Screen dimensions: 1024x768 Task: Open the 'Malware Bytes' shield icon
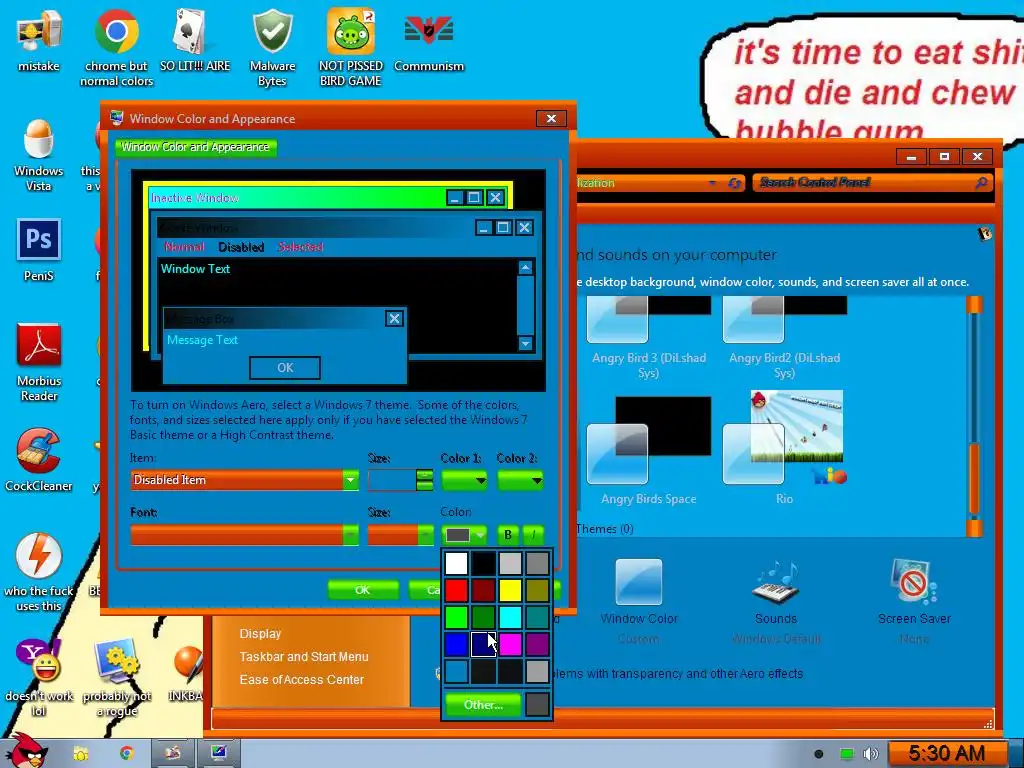coord(272,47)
